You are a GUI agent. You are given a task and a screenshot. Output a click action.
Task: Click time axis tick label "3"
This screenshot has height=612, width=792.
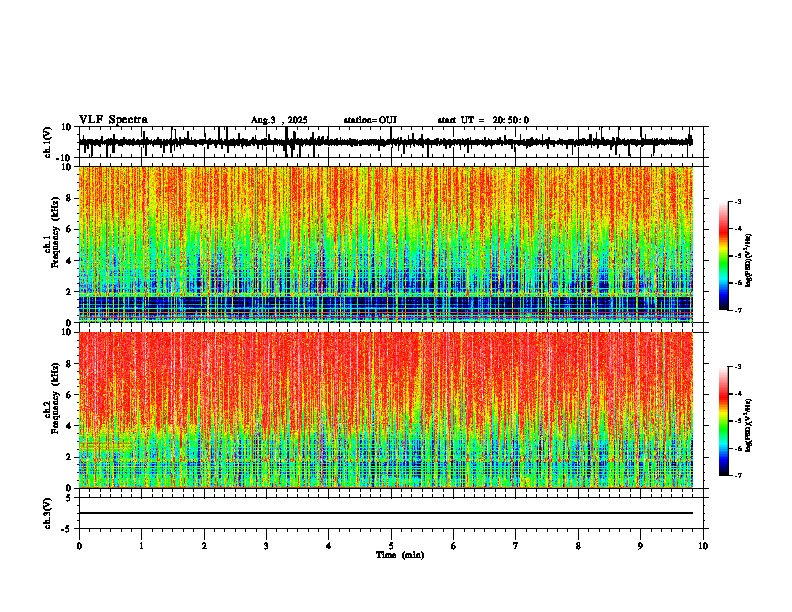[x=266, y=546]
